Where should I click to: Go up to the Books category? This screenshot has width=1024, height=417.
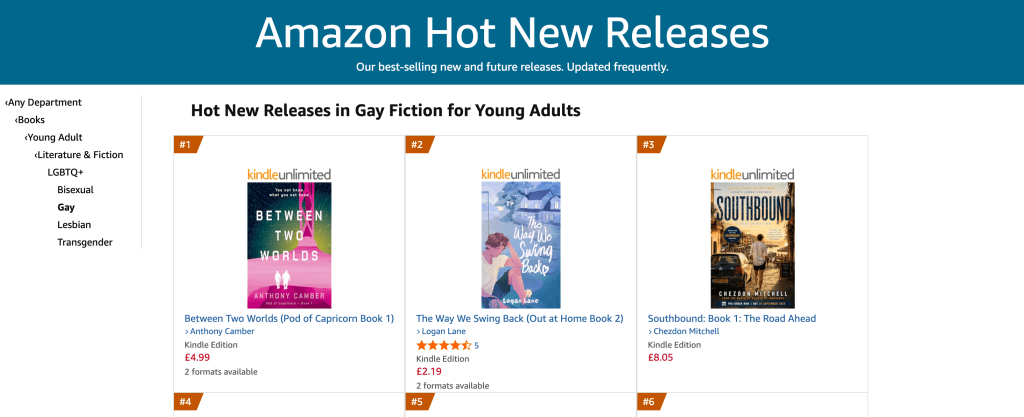(x=30, y=120)
